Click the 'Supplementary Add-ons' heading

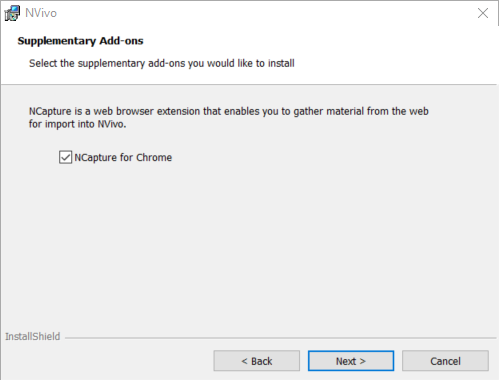pos(80,41)
